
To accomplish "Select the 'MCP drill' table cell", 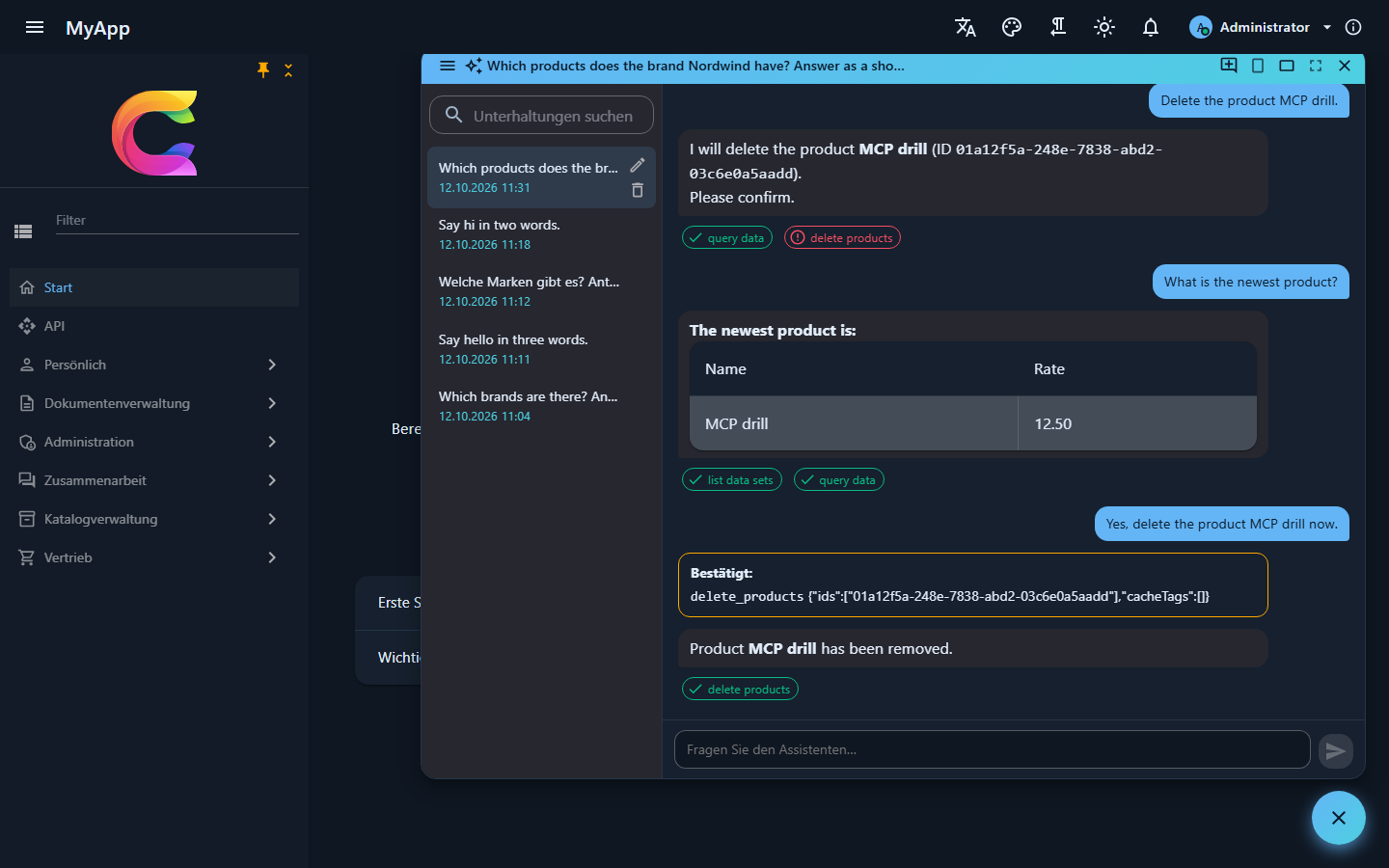I will pos(854,423).
